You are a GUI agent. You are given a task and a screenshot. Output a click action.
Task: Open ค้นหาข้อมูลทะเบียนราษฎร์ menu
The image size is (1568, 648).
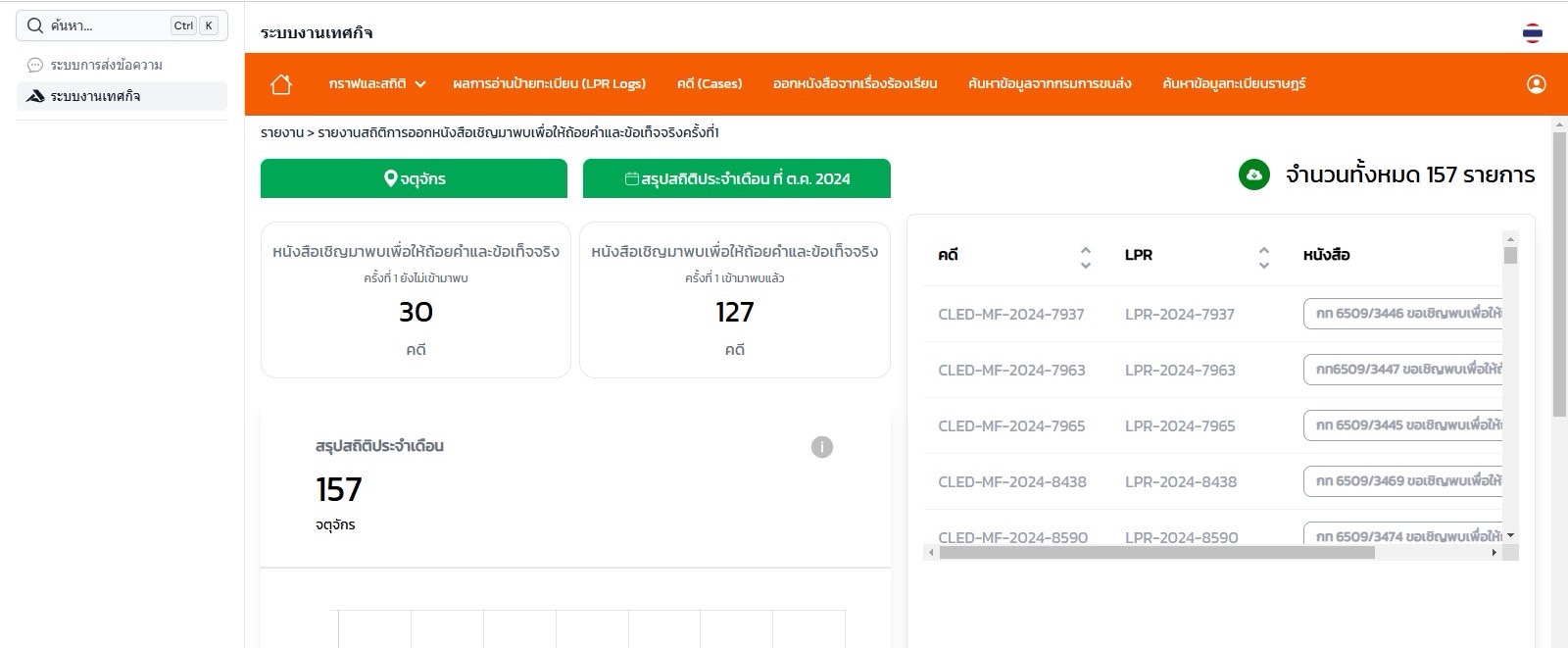click(x=1234, y=83)
